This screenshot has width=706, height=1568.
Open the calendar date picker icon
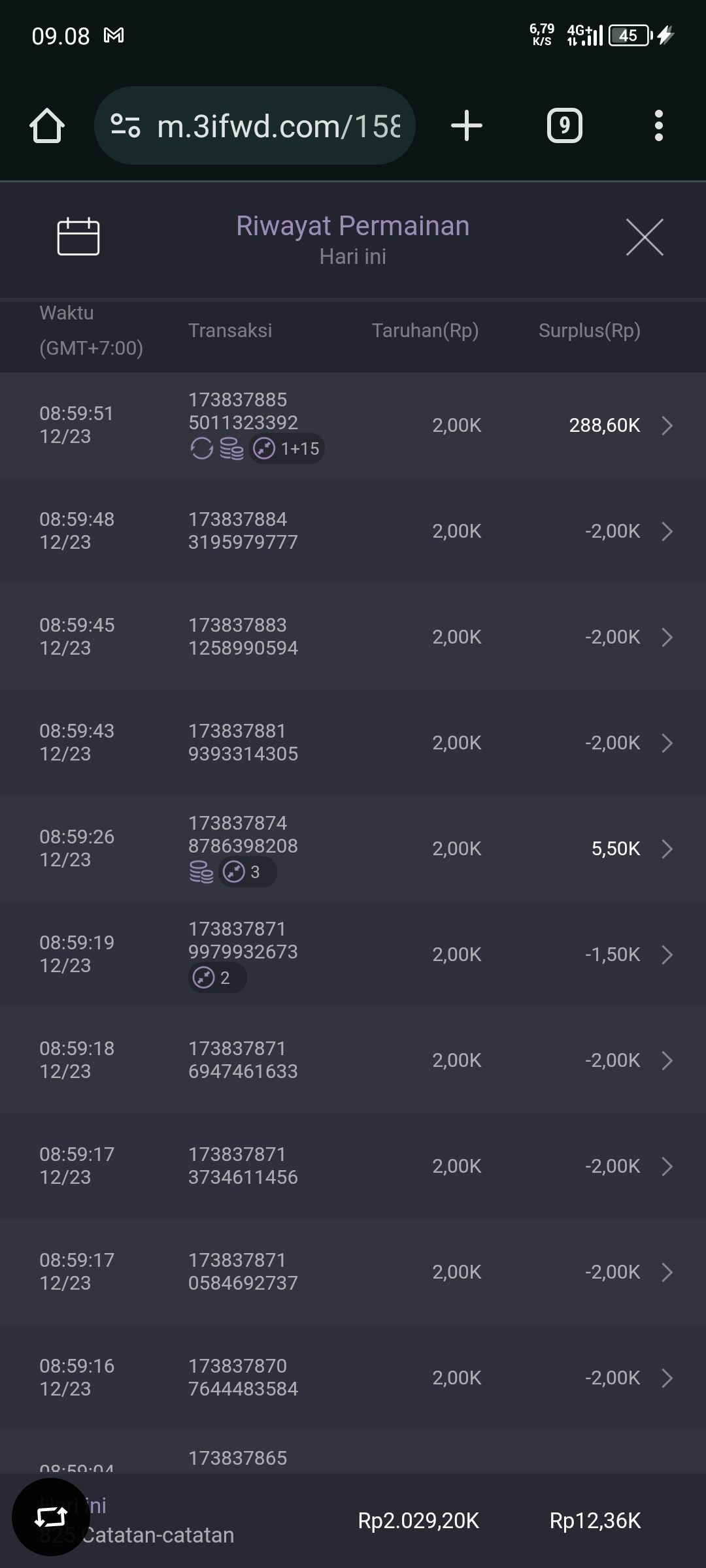[x=78, y=236]
